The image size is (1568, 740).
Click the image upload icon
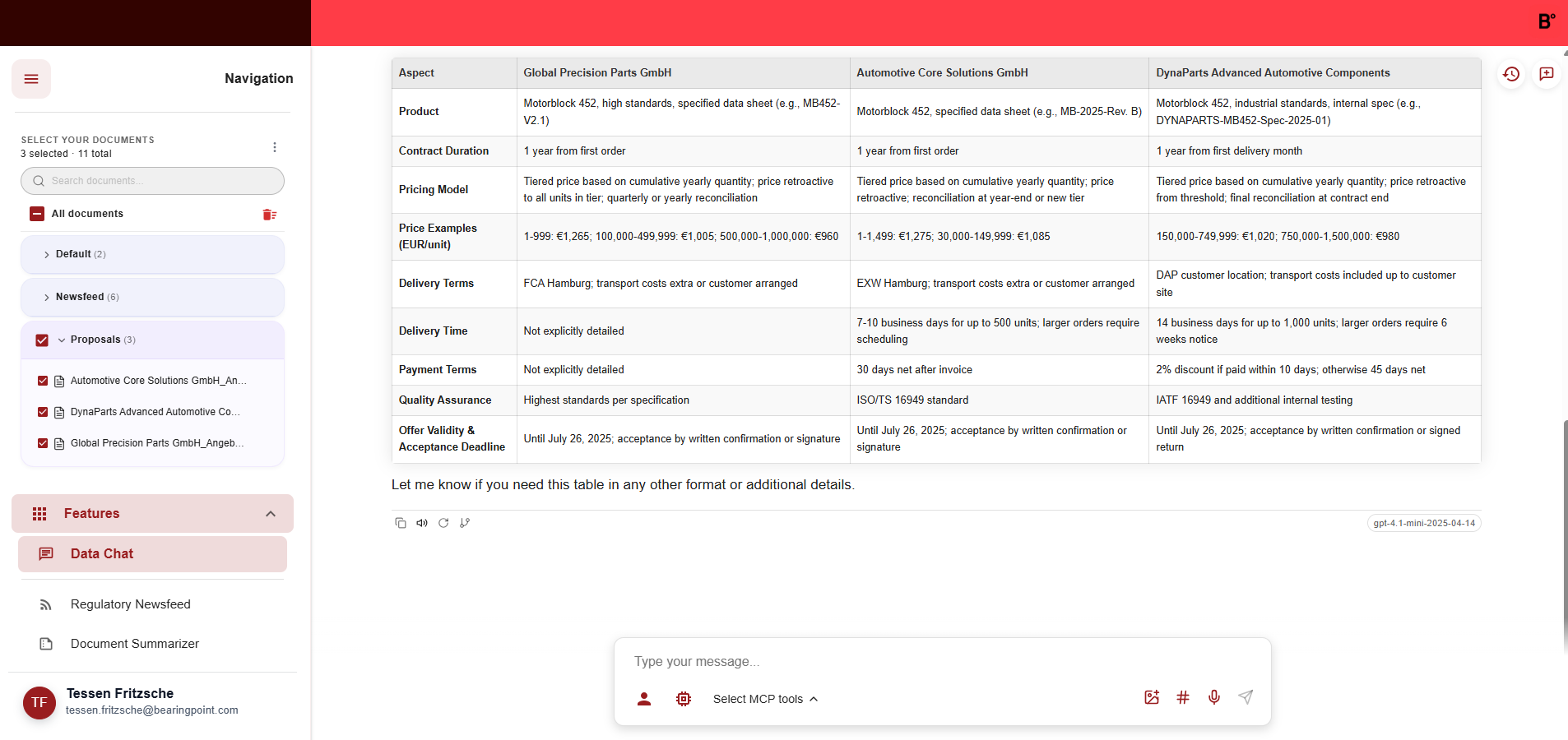point(1152,698)
